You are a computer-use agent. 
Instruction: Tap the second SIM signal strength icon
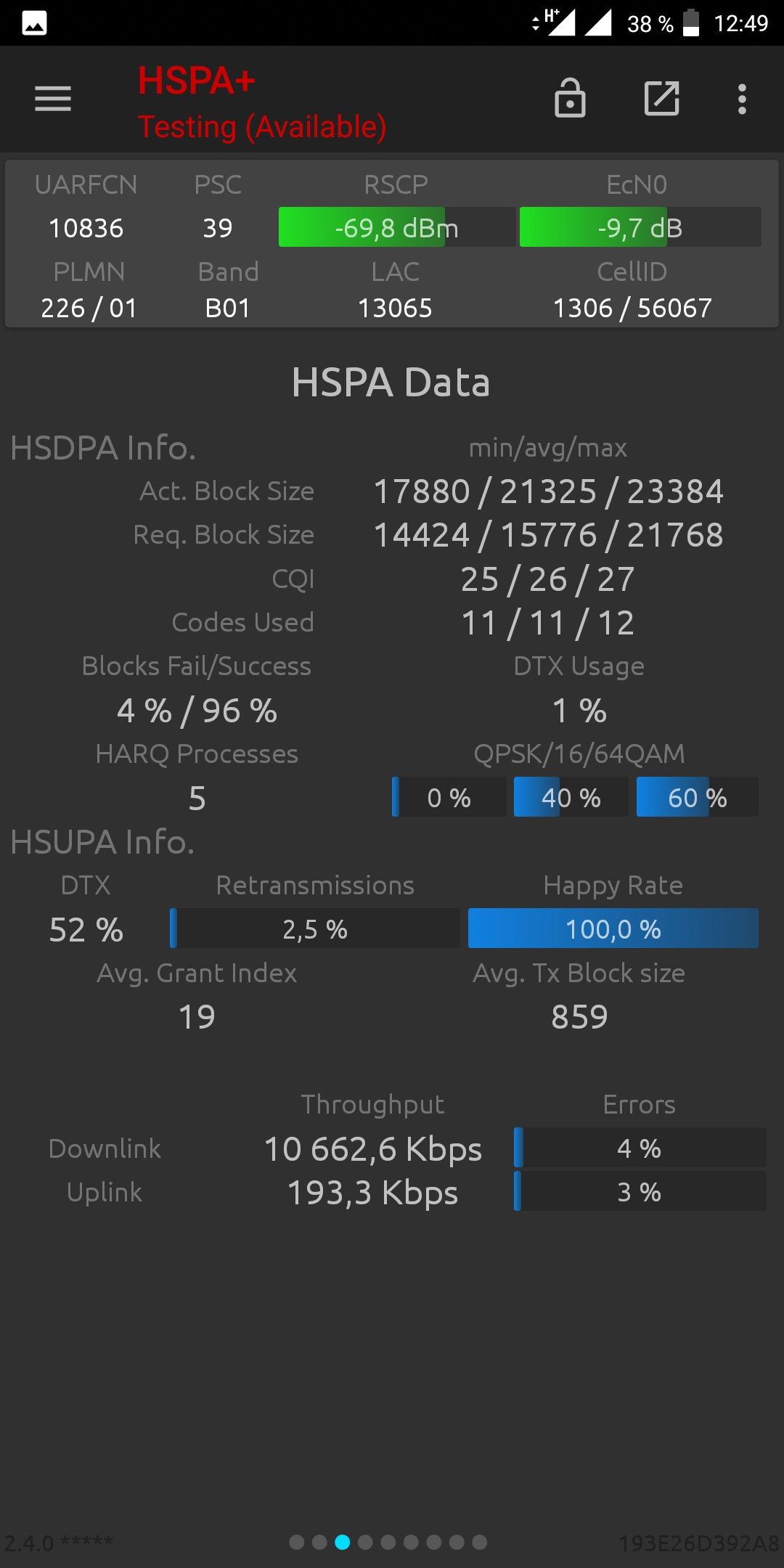click(598, 23)
